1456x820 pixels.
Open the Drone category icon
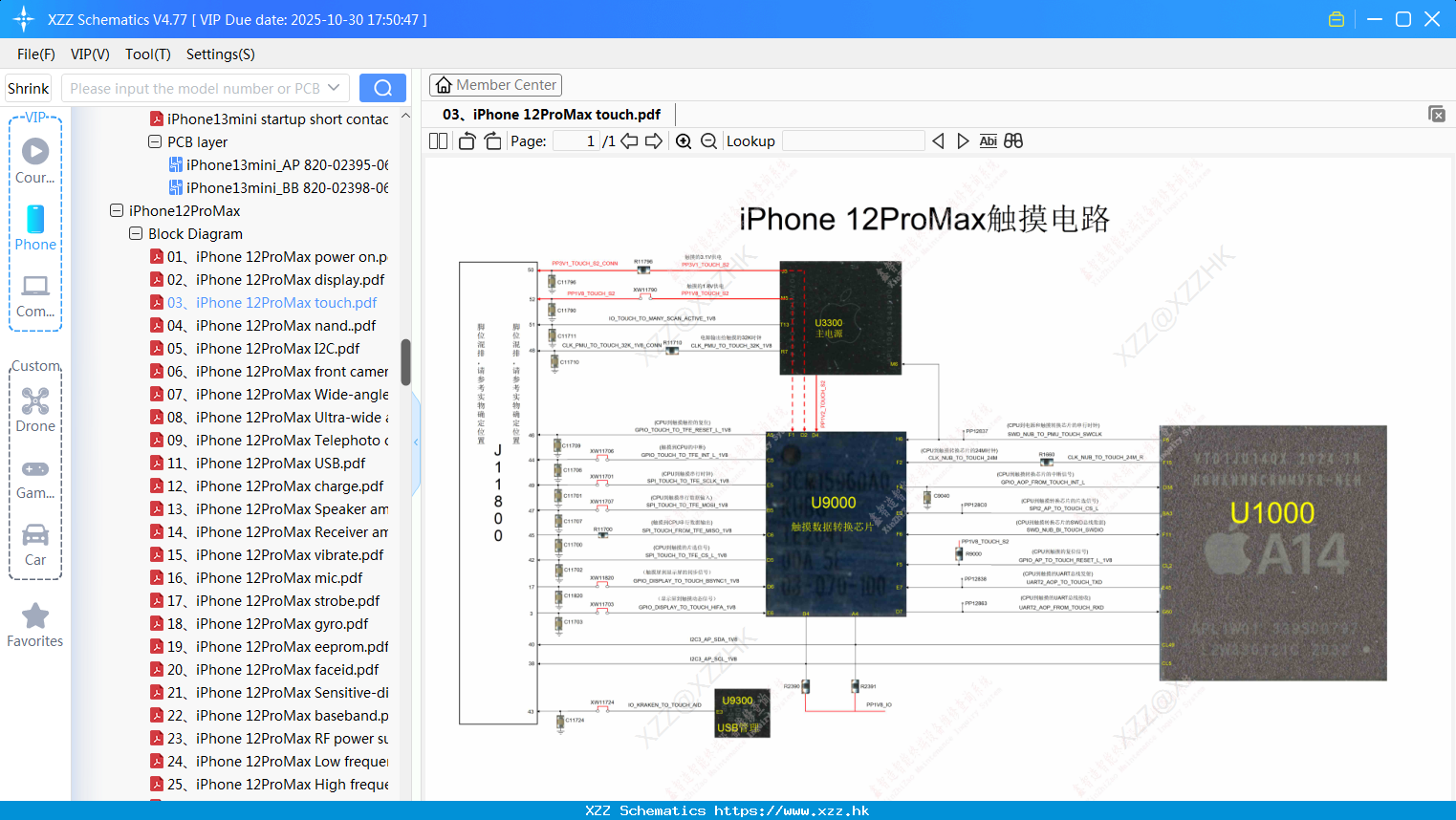pos(35,409)
